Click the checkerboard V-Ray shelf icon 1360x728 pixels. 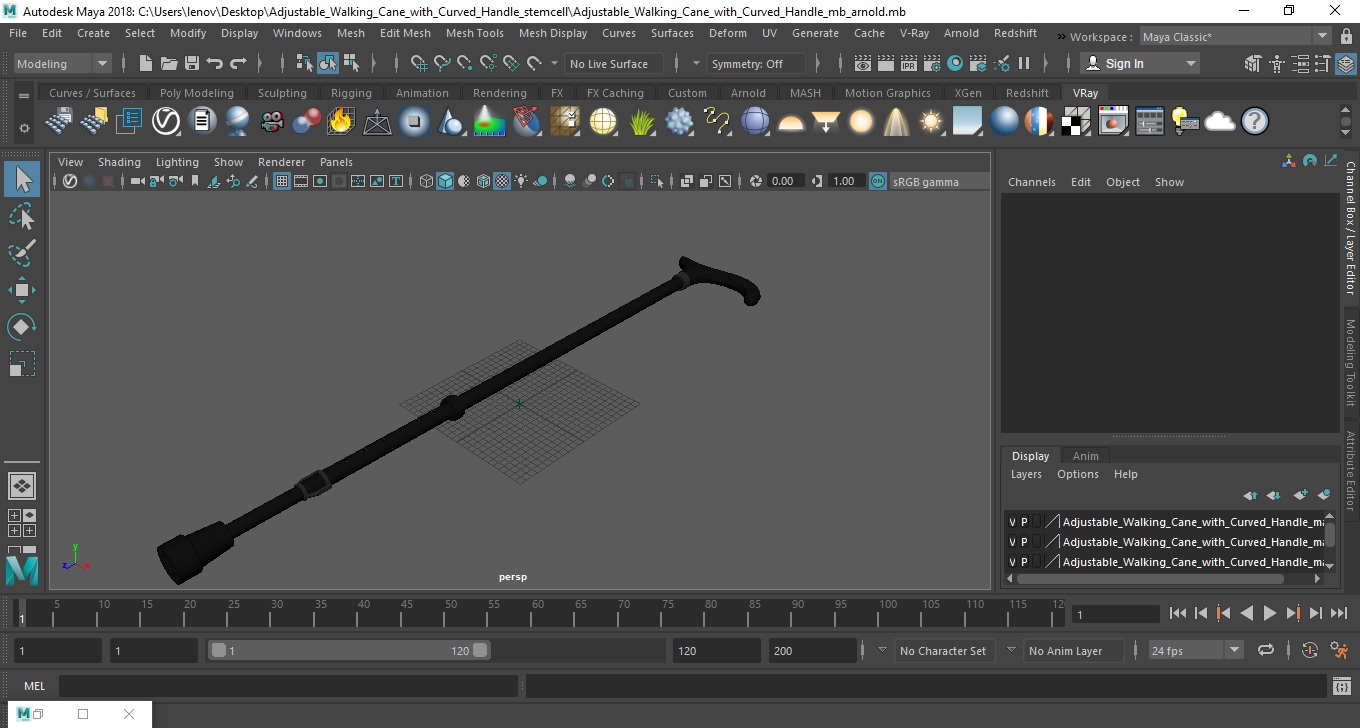[x=1075, y=122]
